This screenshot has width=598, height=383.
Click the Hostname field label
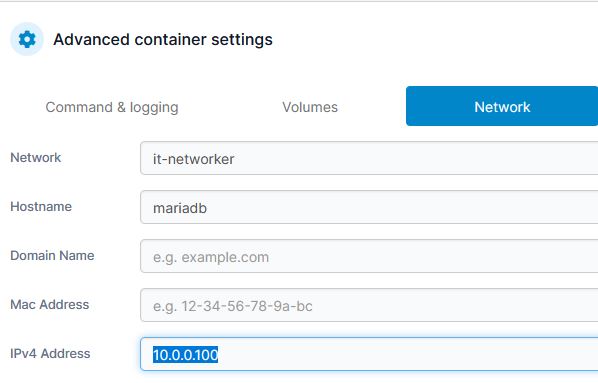pyautogui.click(x=41, y=206)
